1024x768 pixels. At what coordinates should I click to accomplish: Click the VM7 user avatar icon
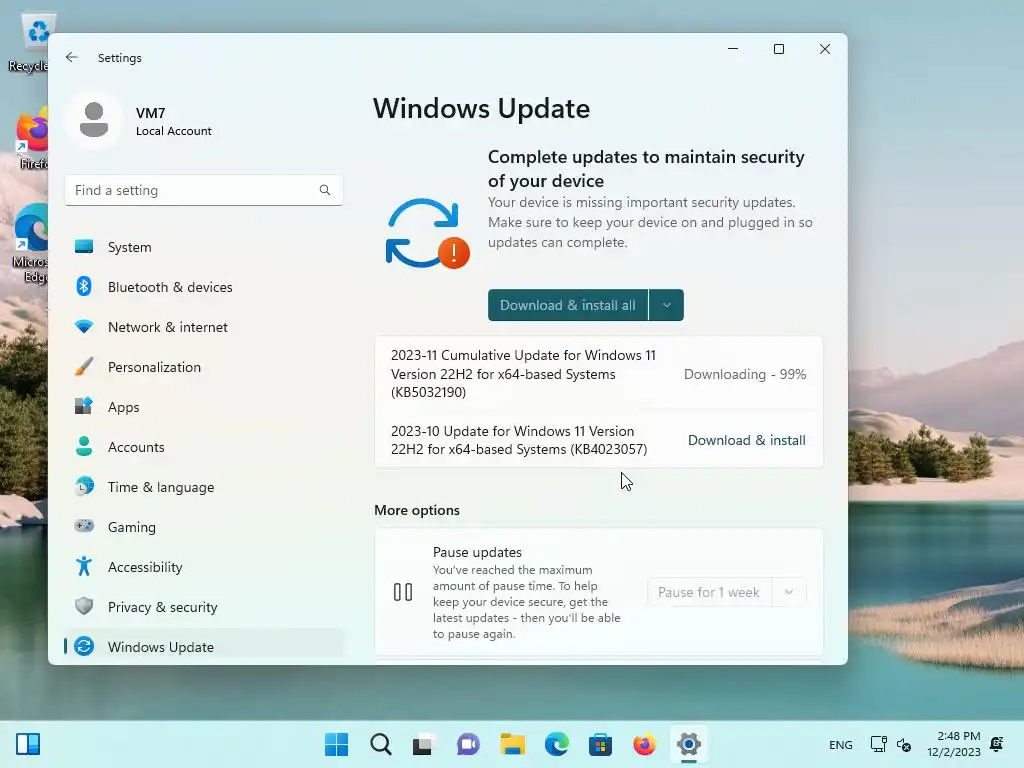pos(94,120)
